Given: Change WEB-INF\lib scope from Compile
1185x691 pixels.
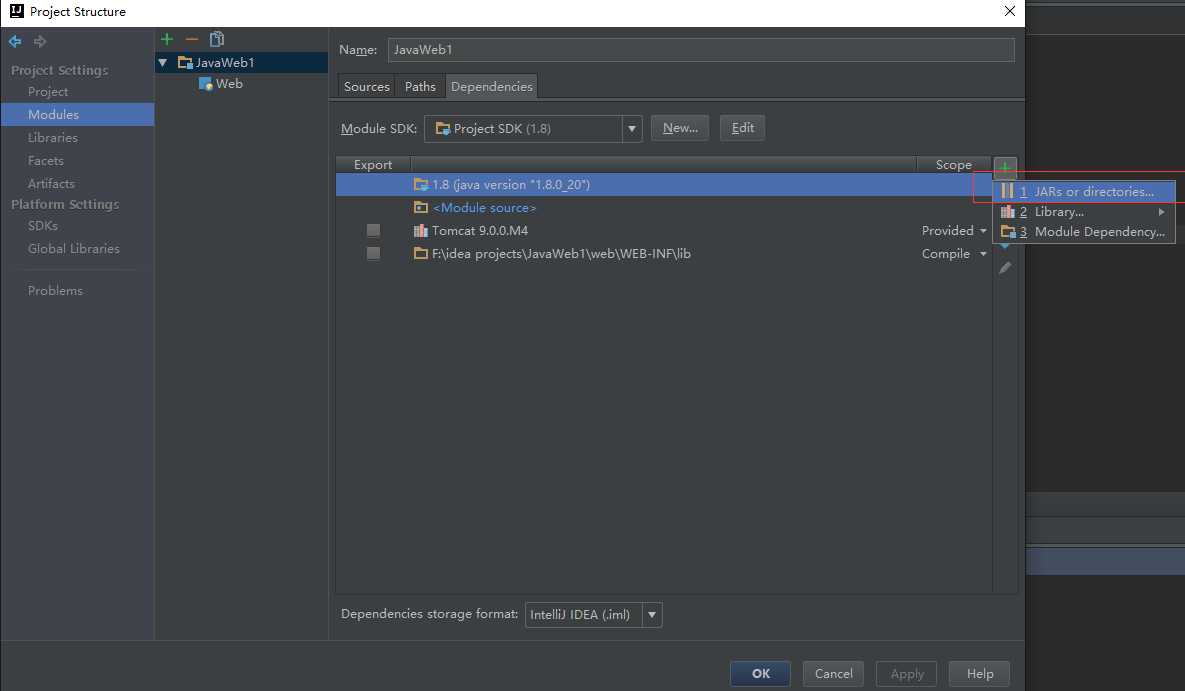Looking at the screenshot, I should [x=954, y=253].
